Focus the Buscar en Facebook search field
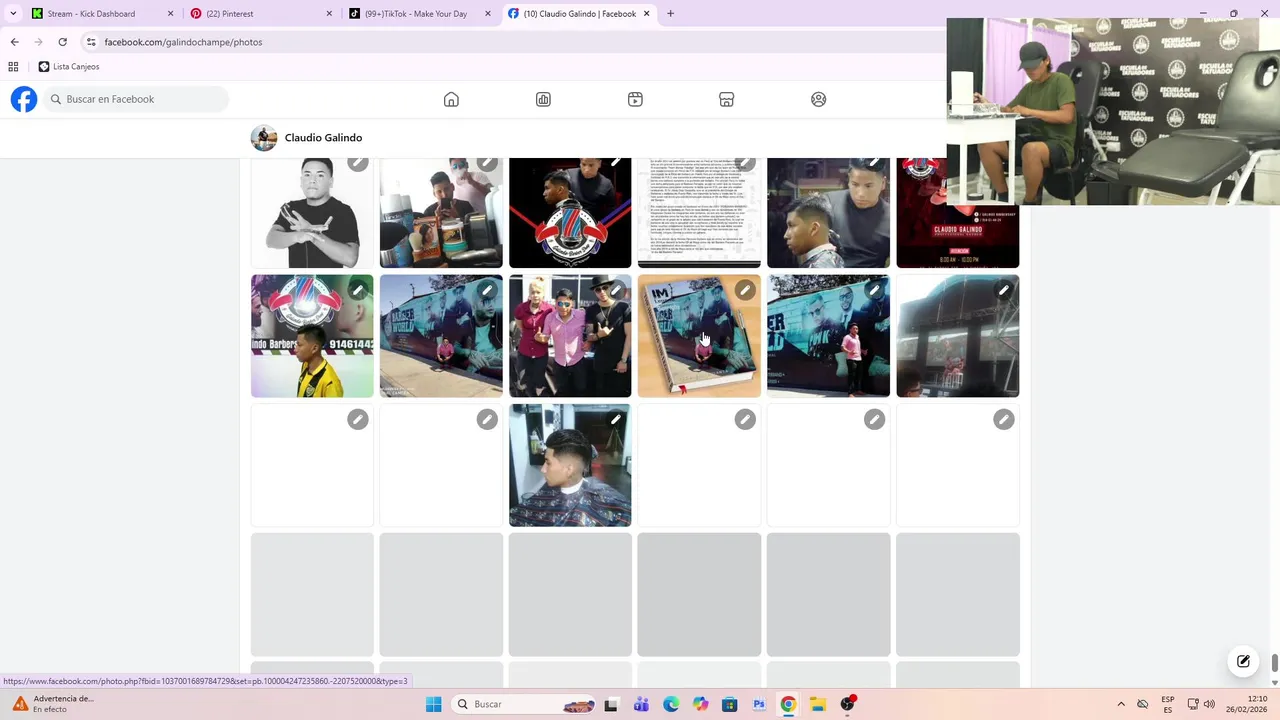The height and width of the screenshot is (720, 1280). pyautogui.click(x=135, y=99)
